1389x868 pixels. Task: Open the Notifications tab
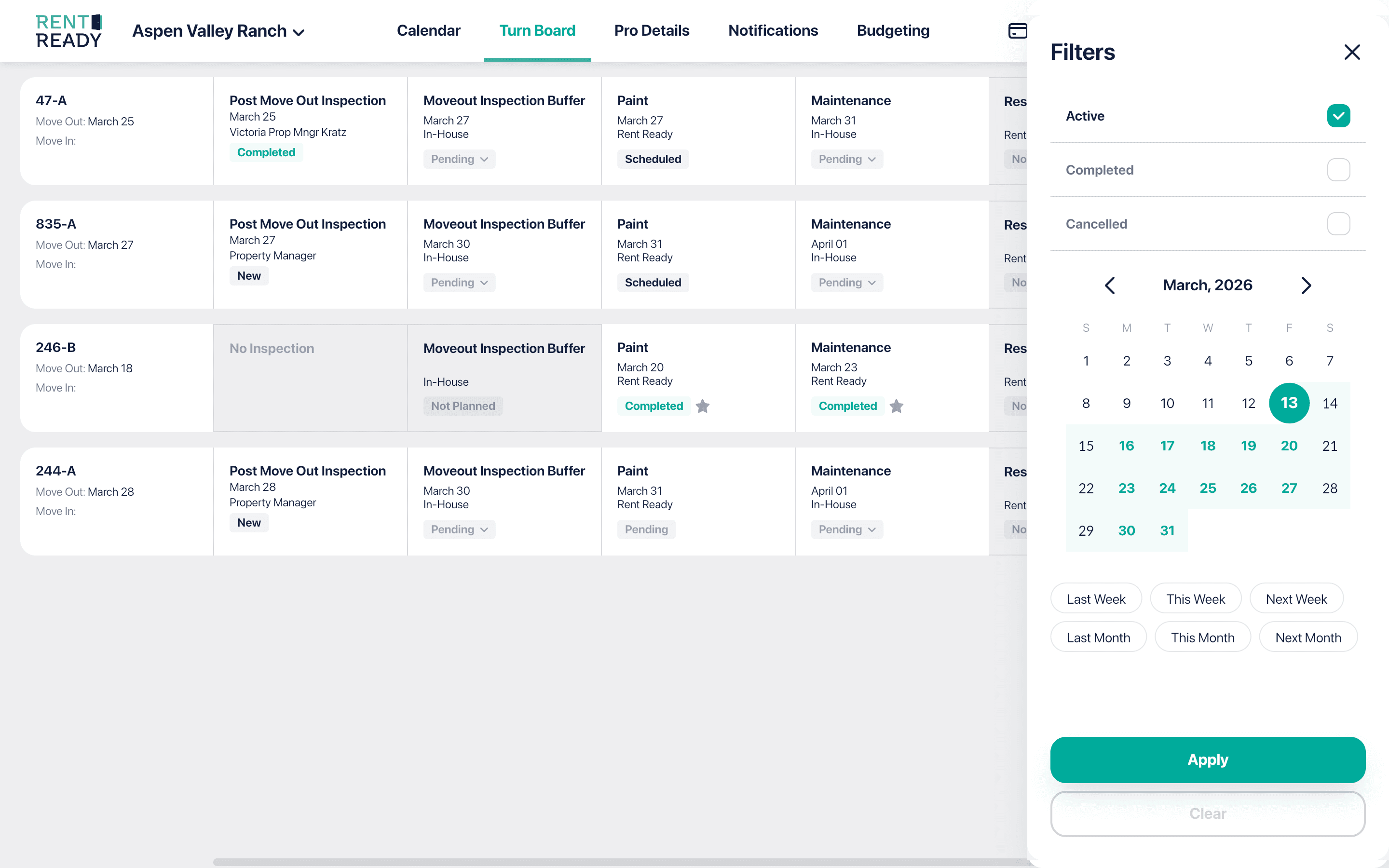tap(773, 30)
